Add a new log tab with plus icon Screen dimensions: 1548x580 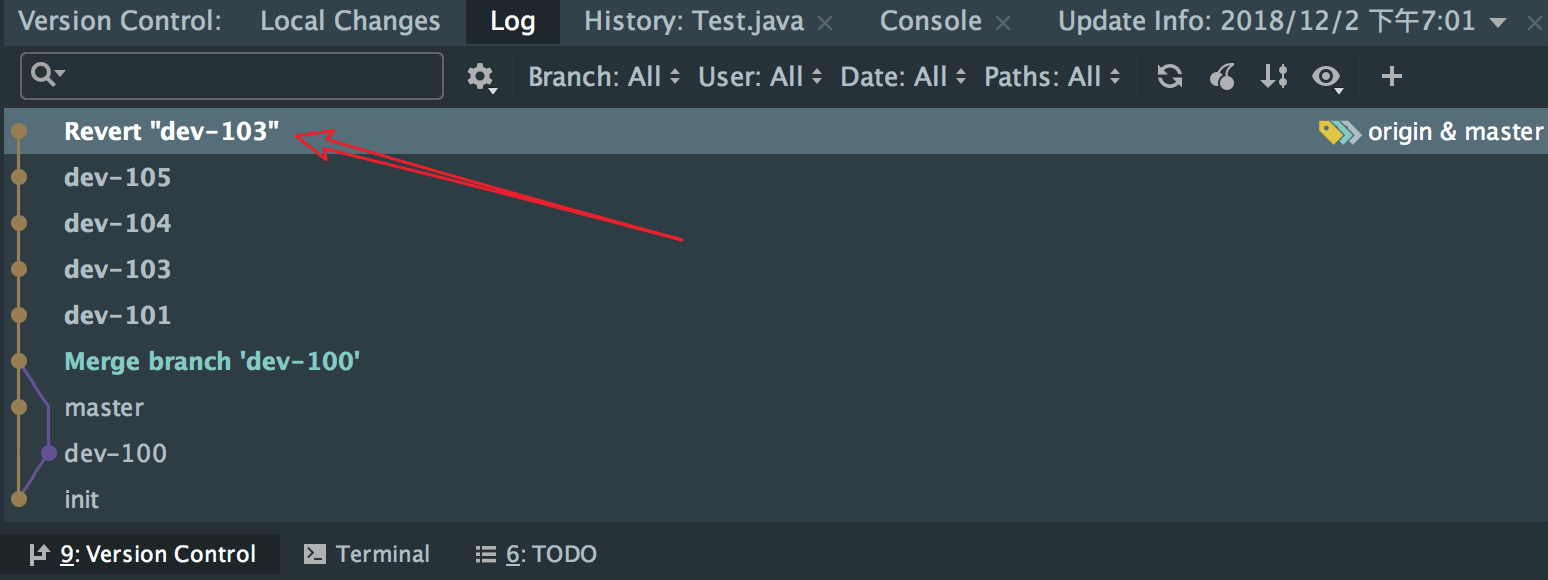(1391, 77)
